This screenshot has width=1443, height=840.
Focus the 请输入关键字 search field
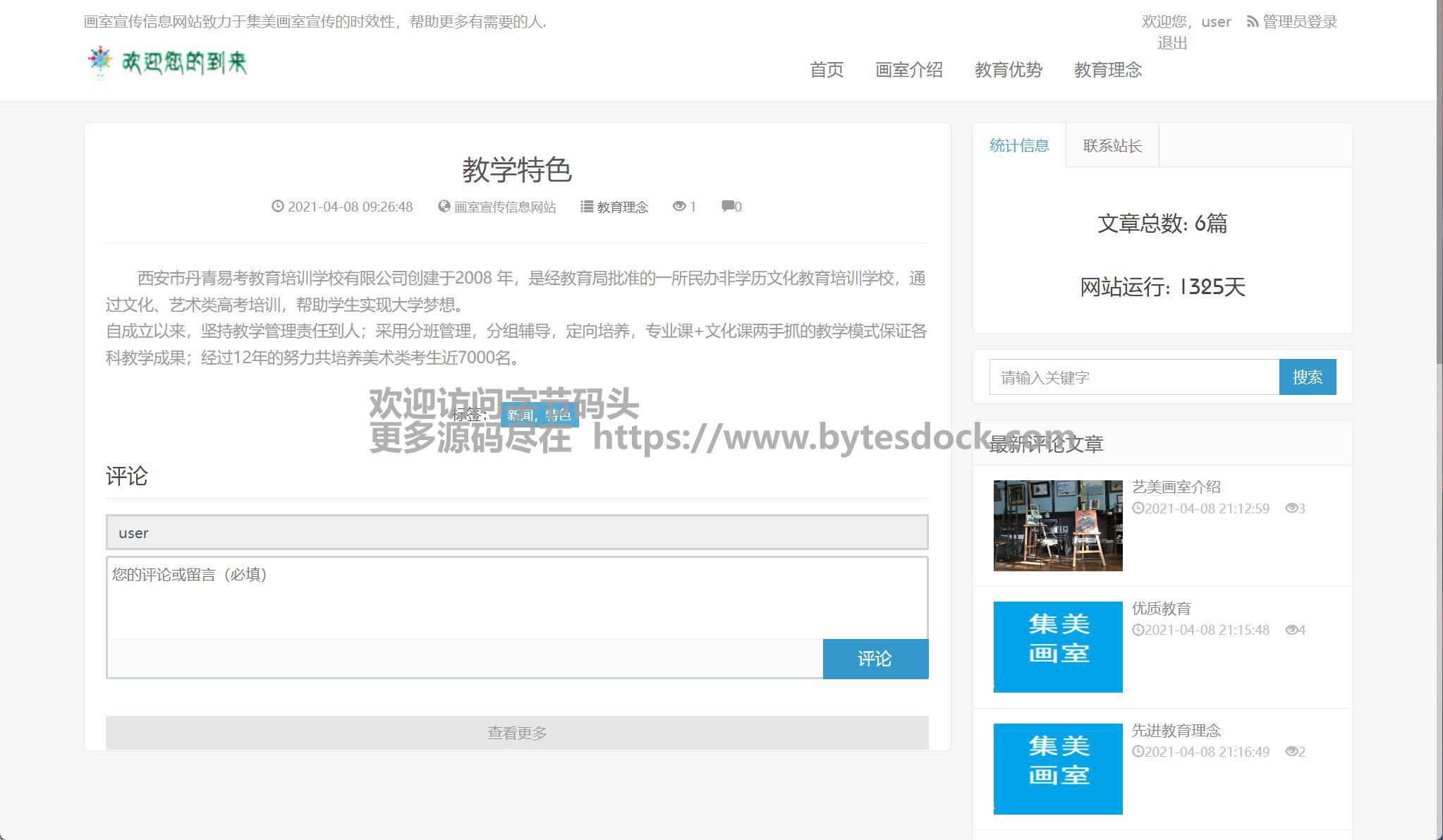coord(1133,377)
